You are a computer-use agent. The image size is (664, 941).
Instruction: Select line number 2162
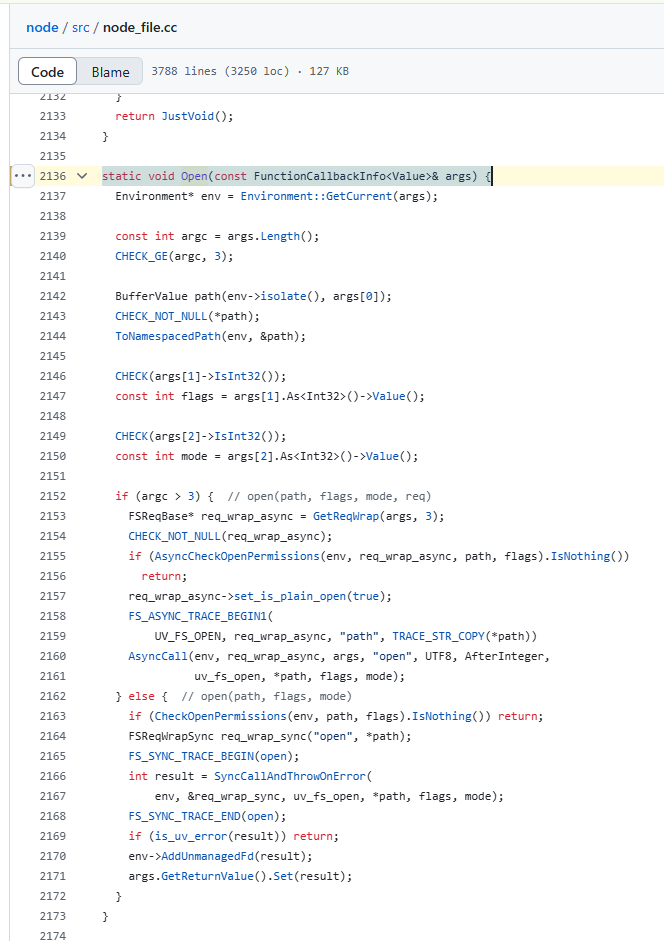(x=53, y=696)
